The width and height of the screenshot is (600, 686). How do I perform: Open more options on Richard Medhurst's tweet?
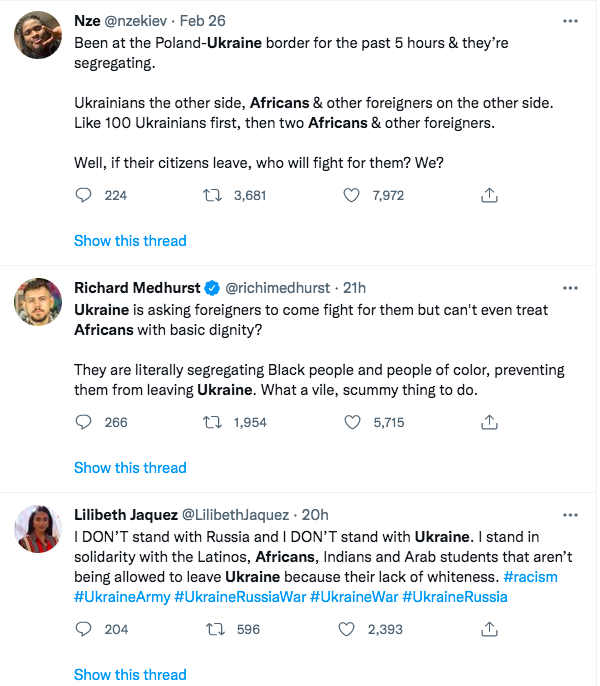(570, 288)
